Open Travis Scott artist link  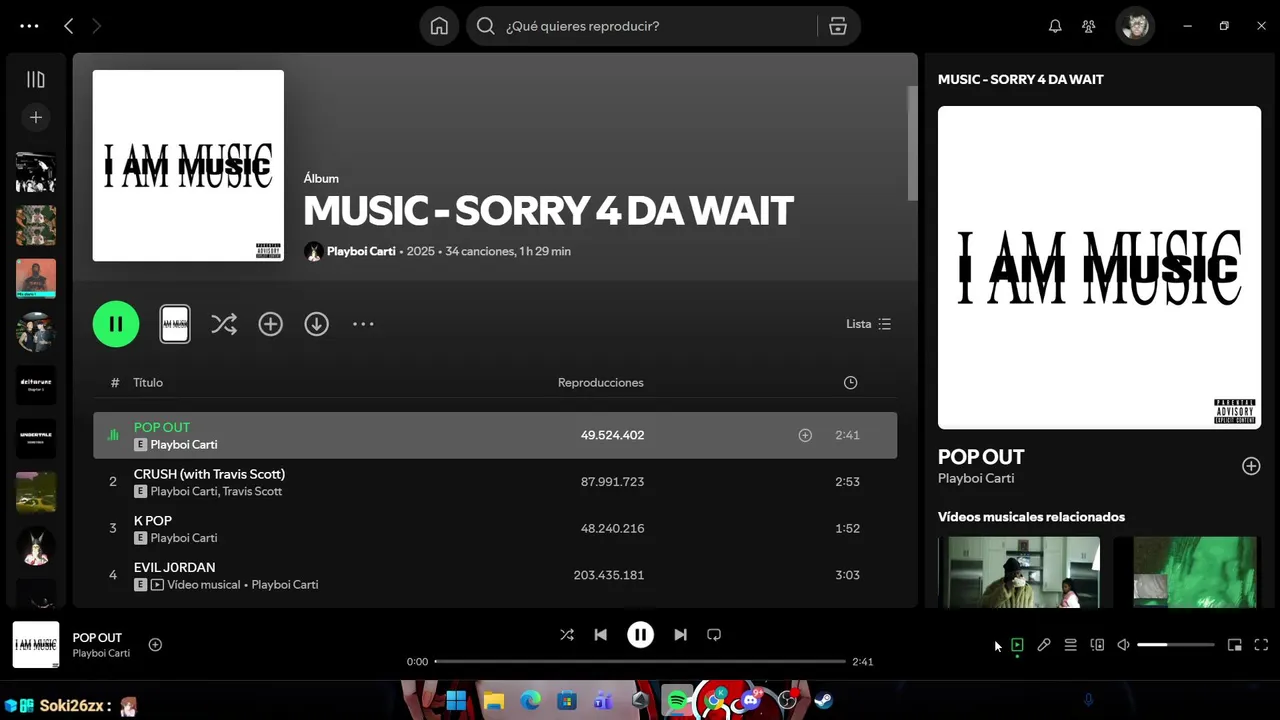click(252, 491)
